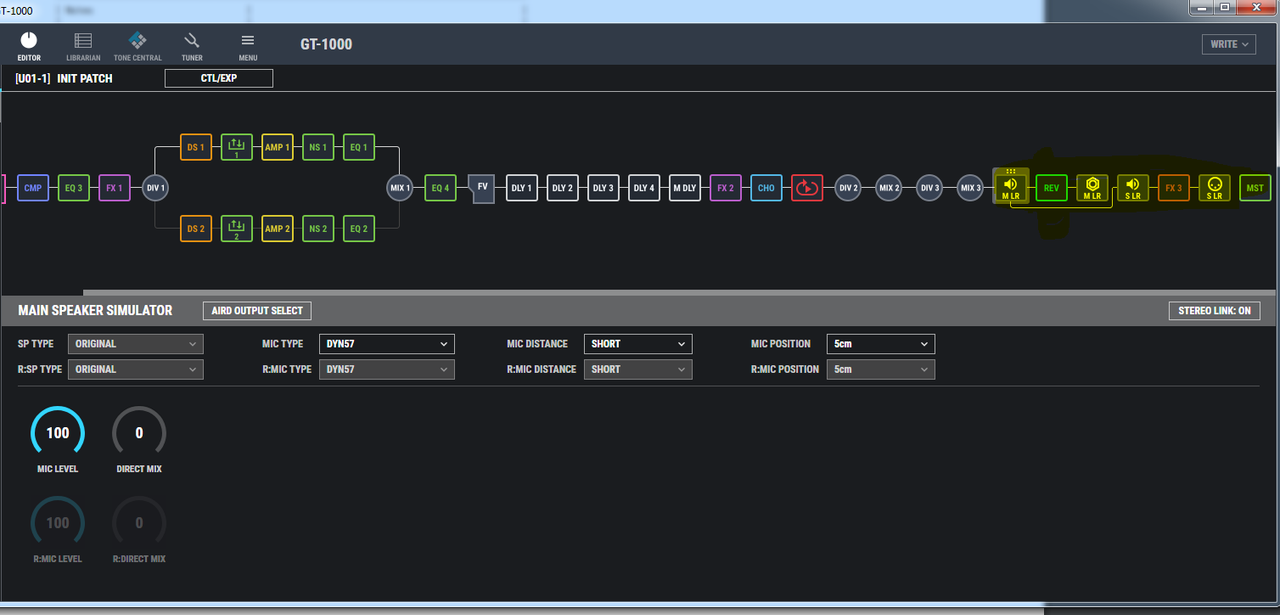The width and height of the screenshot is (1280, 615).
Task: Open the WRITE dropdown button
Action: point(1230,44)
